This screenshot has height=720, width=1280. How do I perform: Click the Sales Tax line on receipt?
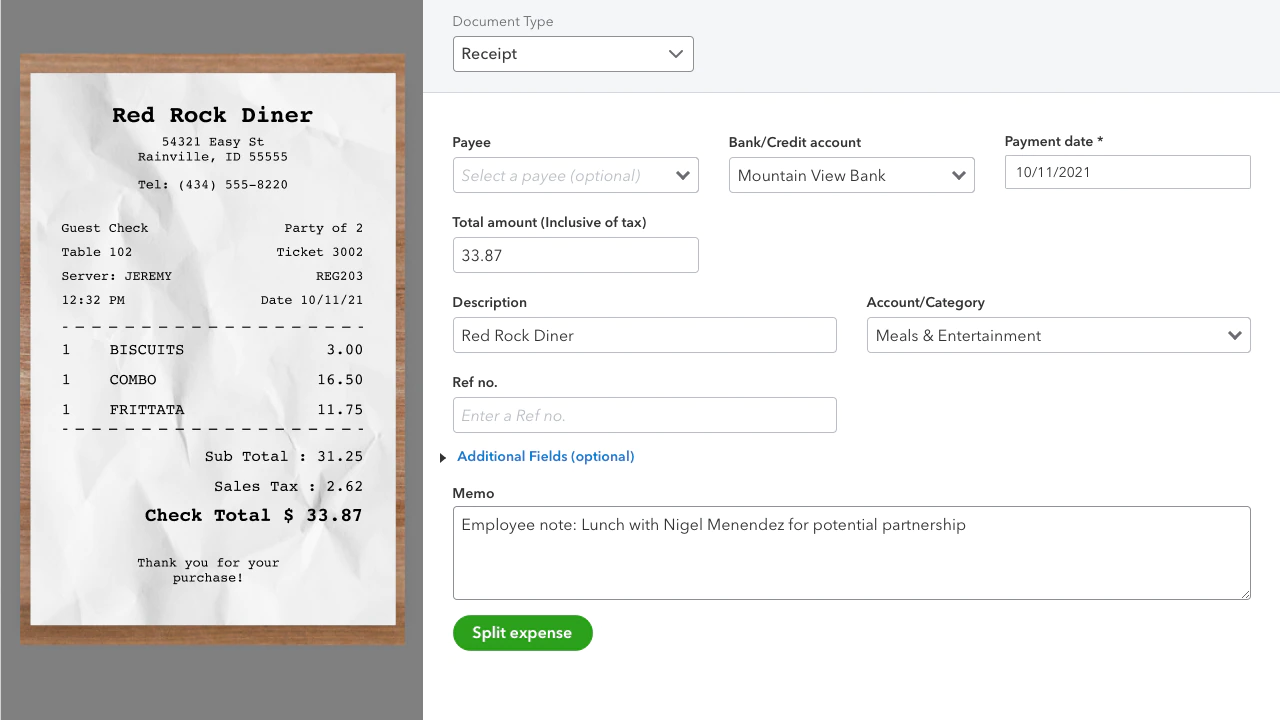click(x=288, y=487)
